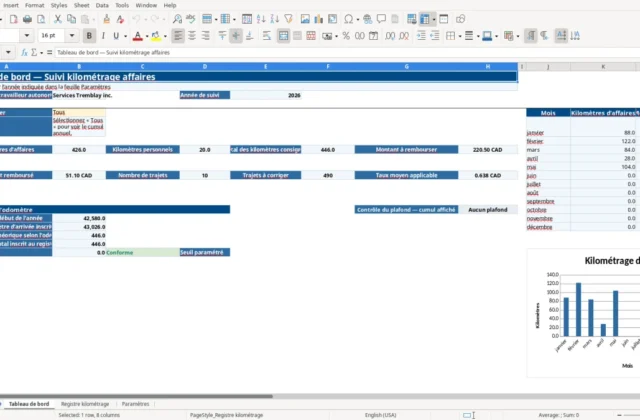The image size is (640, 420).
Task: Run the spelling check (abc) icon
Action: click(x=191, y=19)
